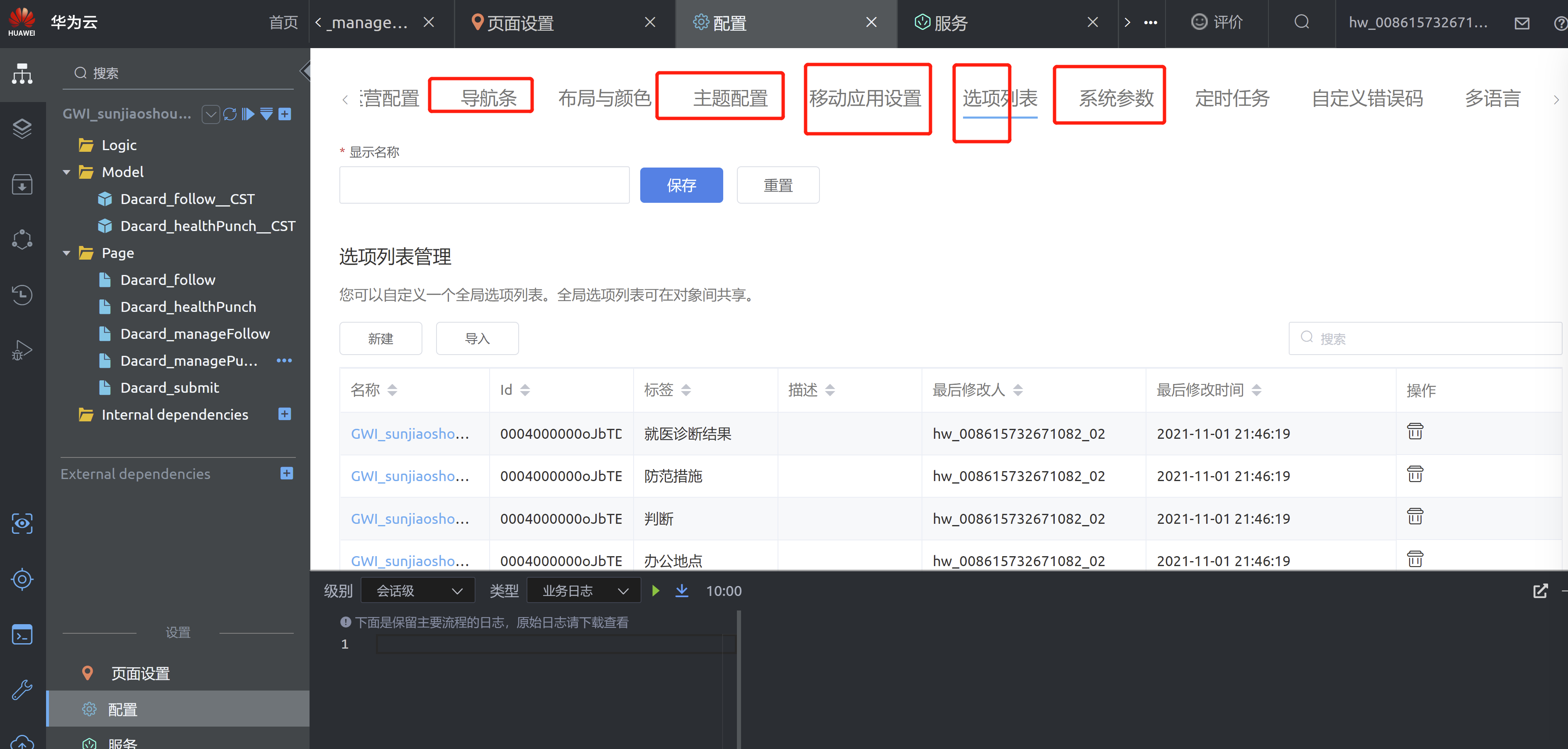Delete the 防范措施 picklist row
This screenshot has width=1568, height=749.
(1414, 474)
